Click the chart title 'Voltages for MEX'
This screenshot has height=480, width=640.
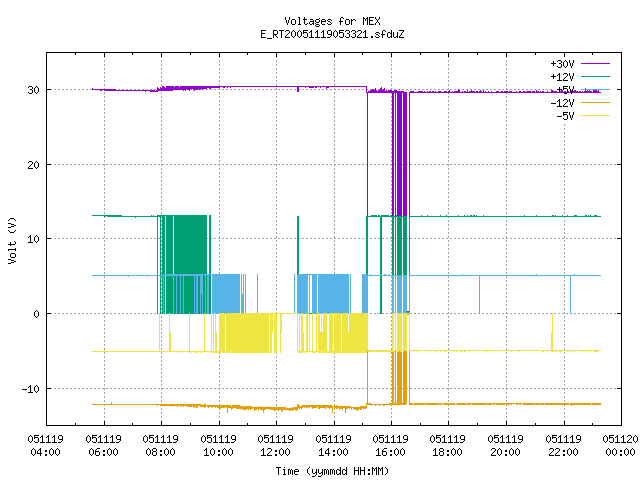coord(332,21)
